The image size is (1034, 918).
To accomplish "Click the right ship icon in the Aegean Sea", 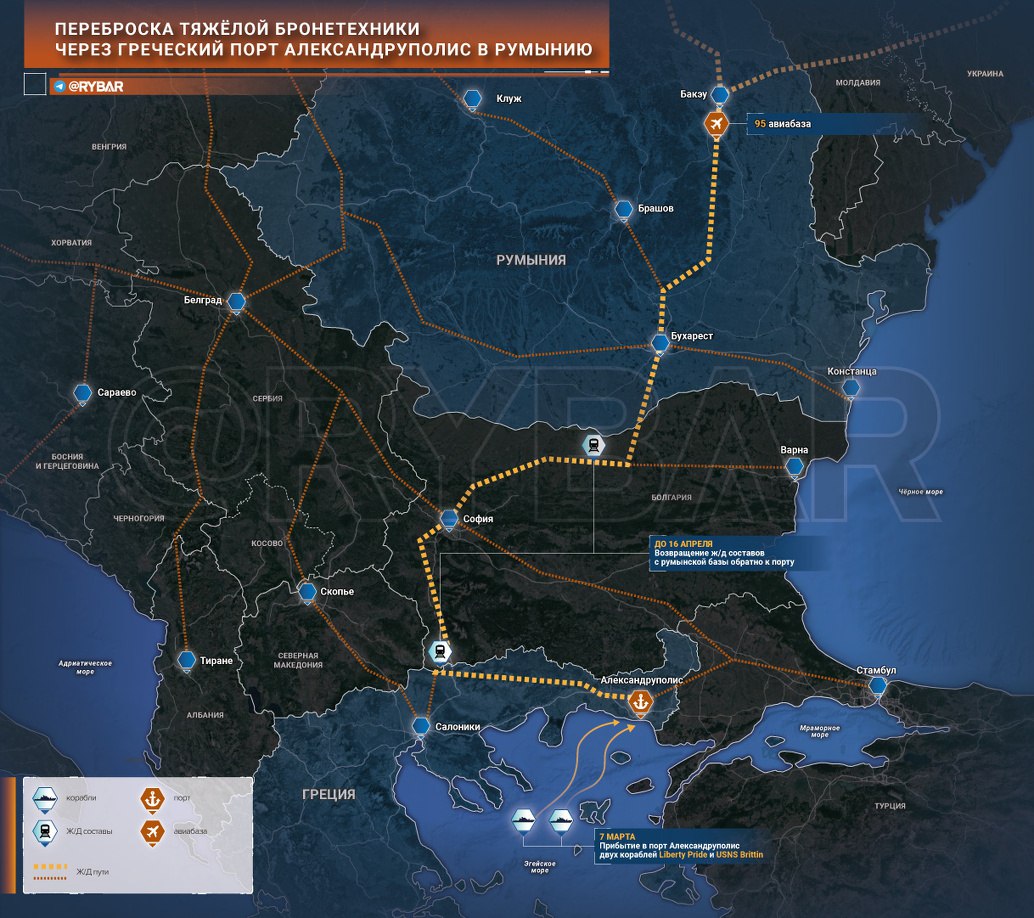I will [x=561, y=819].
